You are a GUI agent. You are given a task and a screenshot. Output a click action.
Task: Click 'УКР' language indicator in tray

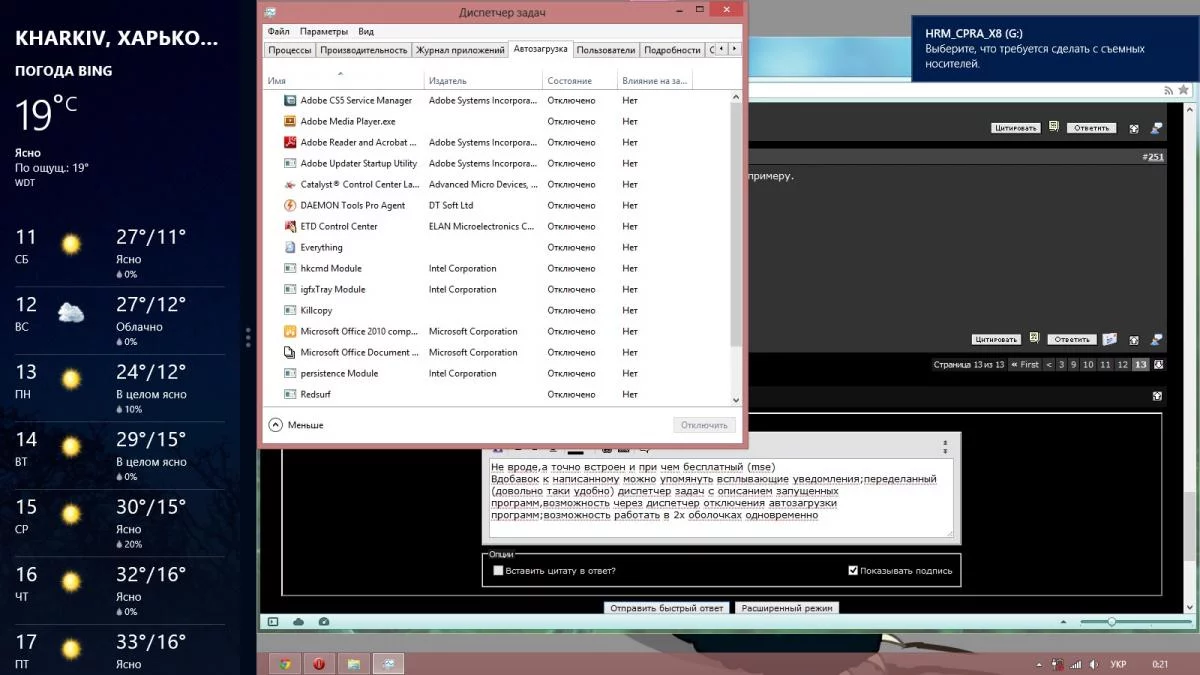(x=1119, y=664)
